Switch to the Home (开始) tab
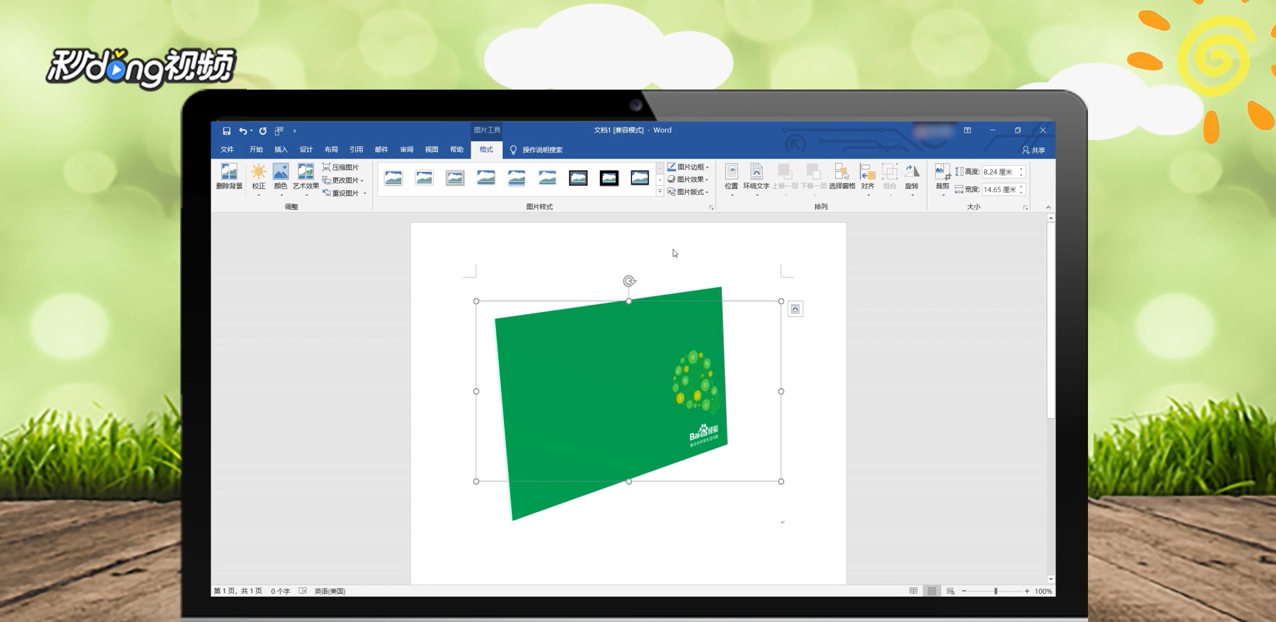1276x622 pixels. click(256, 150)
